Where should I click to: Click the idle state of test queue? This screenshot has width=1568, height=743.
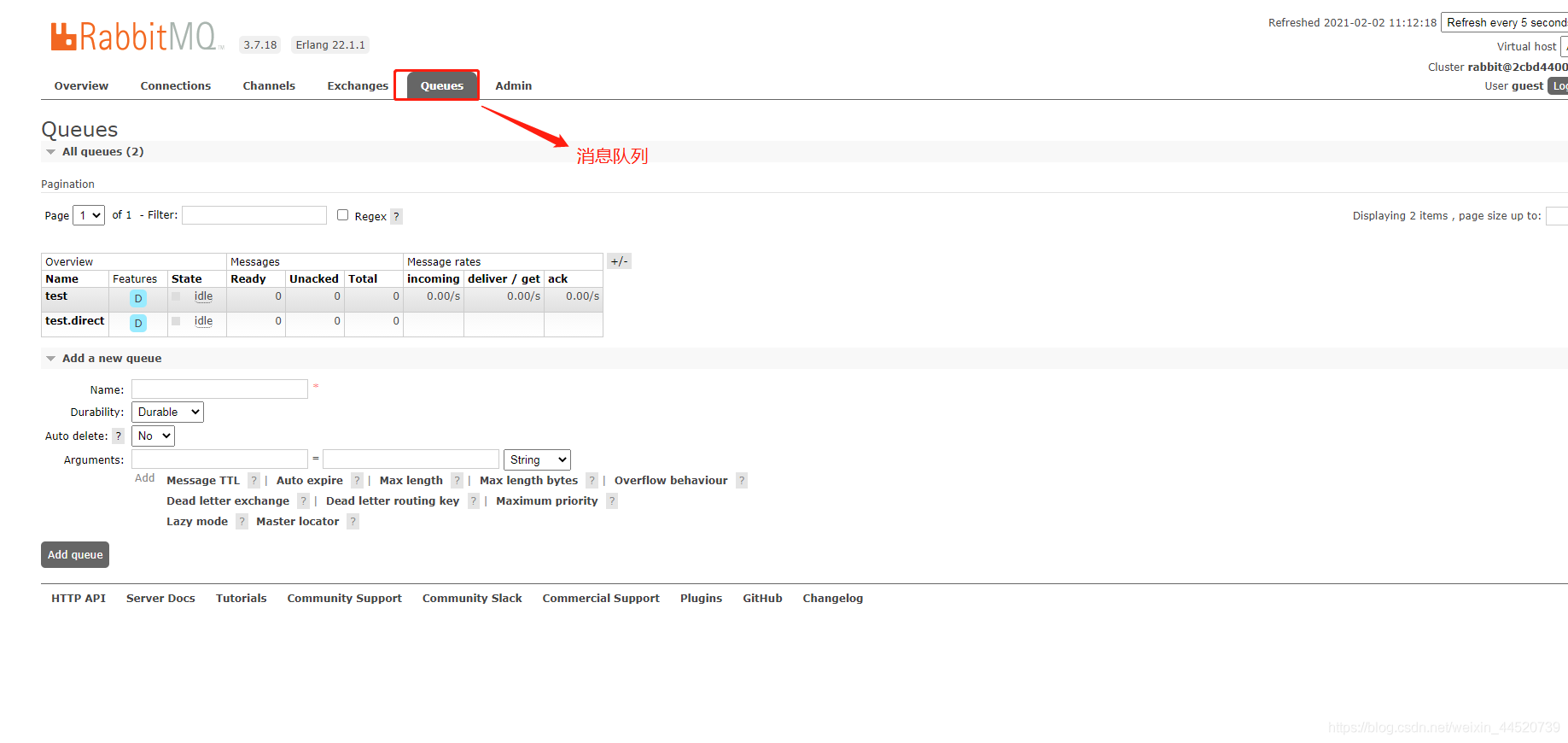(203, 296)
